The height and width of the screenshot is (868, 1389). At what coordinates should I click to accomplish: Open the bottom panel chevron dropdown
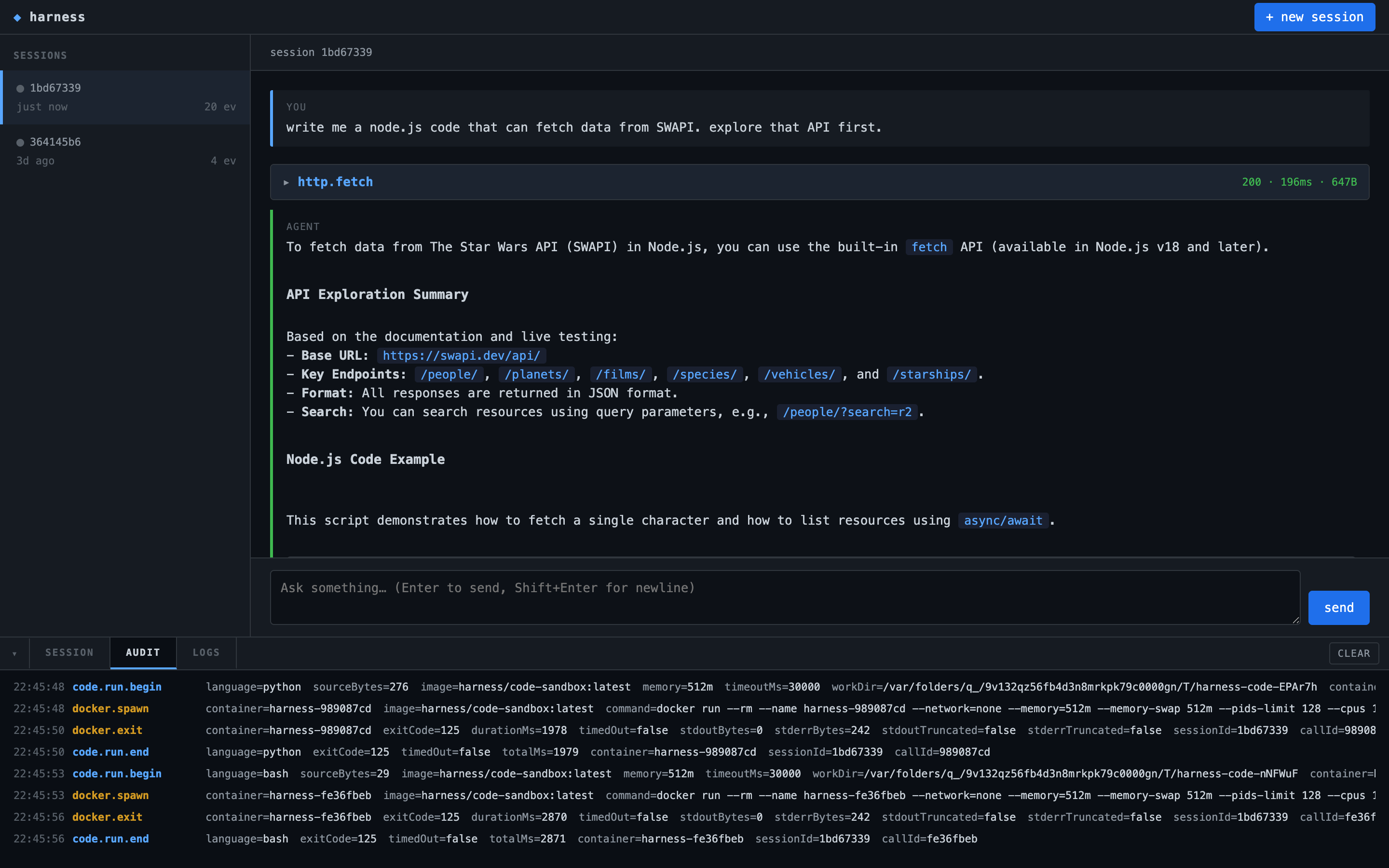pos(14,653)
